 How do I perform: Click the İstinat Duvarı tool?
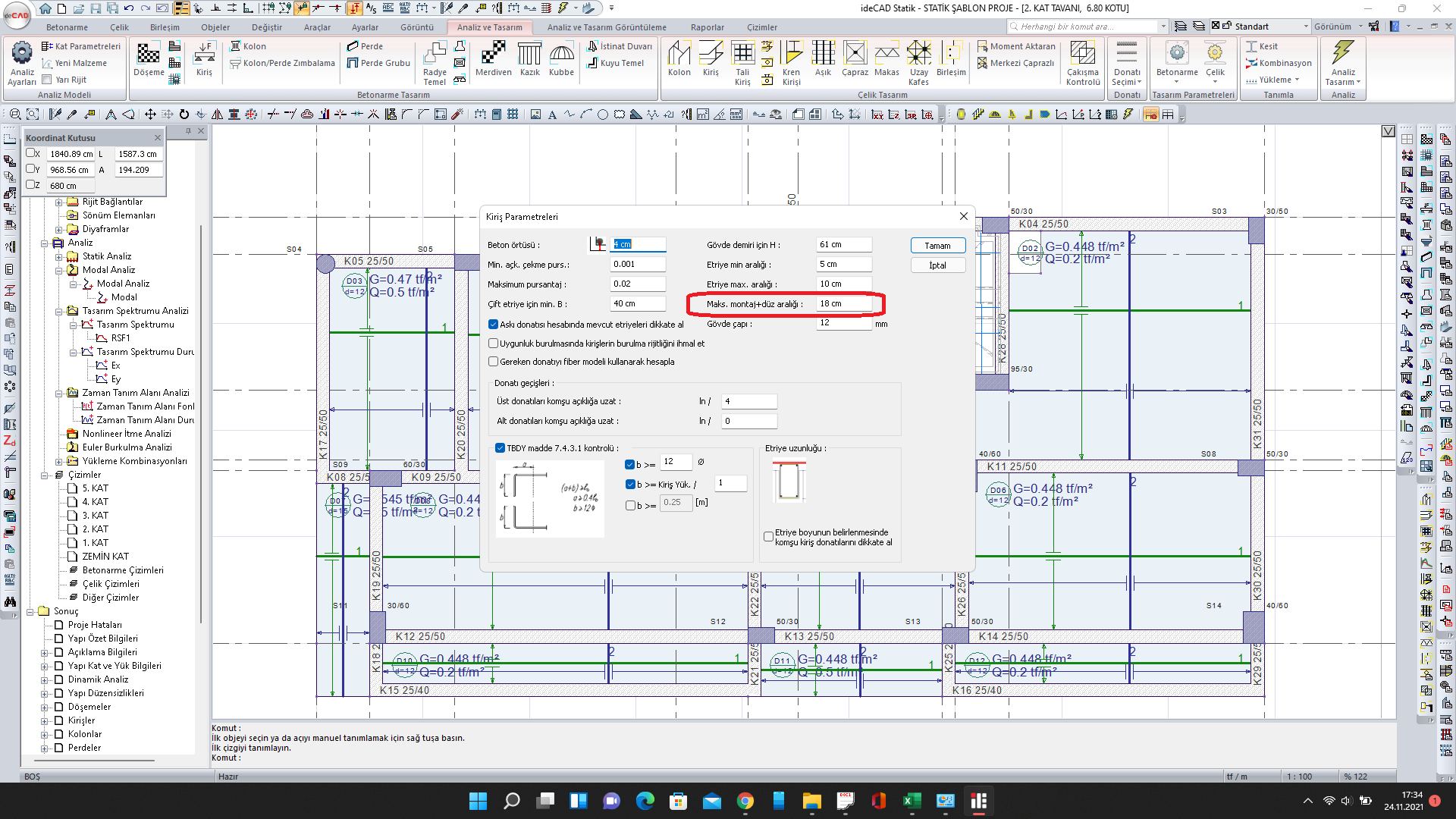[620, 46]
